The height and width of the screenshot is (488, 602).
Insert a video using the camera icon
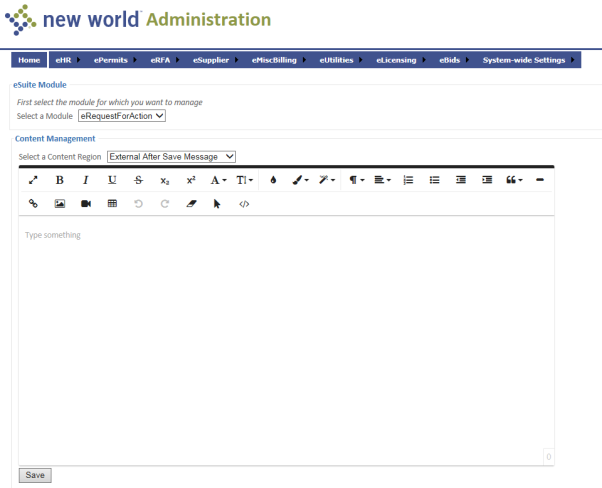point(85,204)
